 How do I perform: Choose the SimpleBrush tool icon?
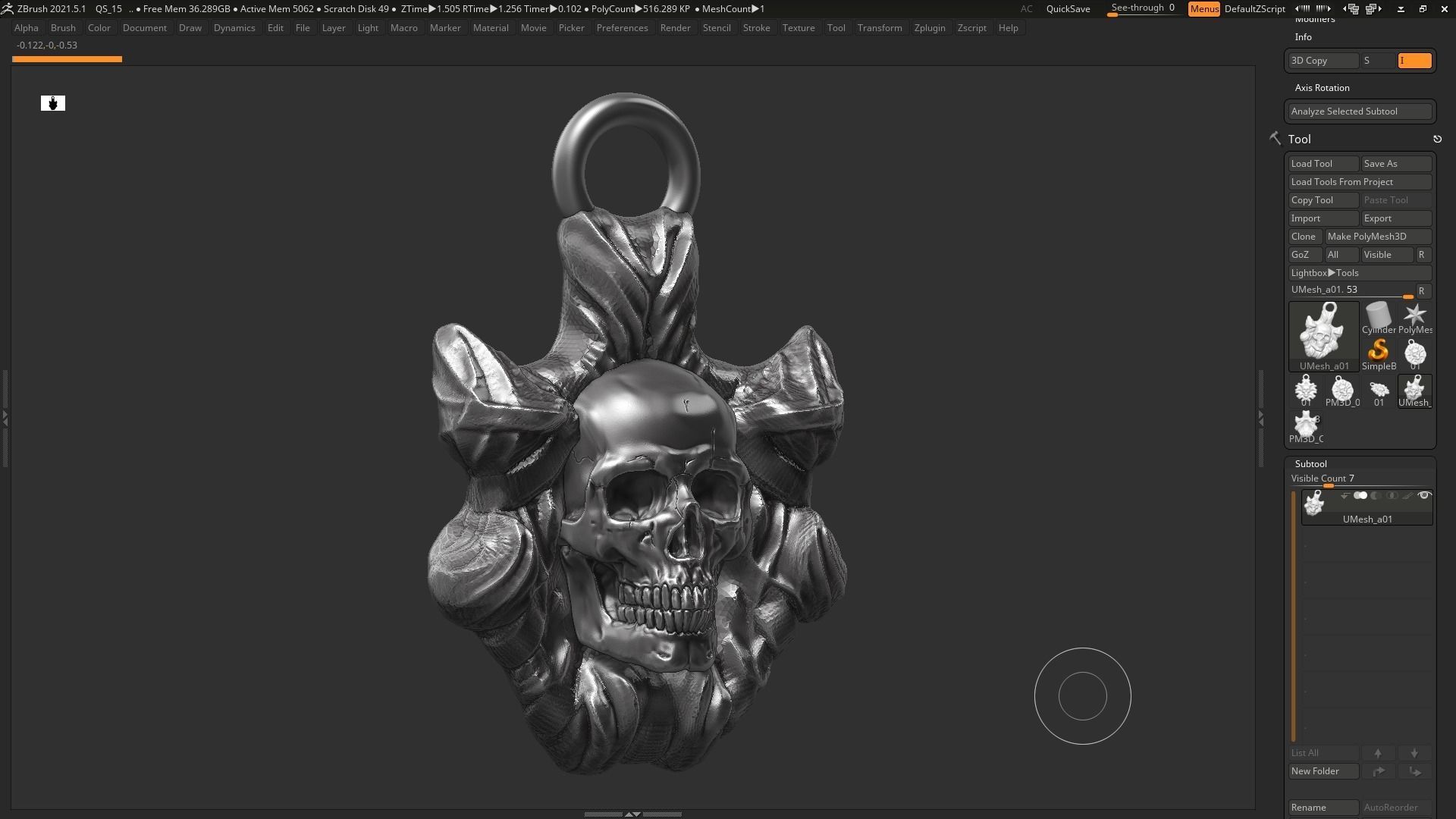1378,354
